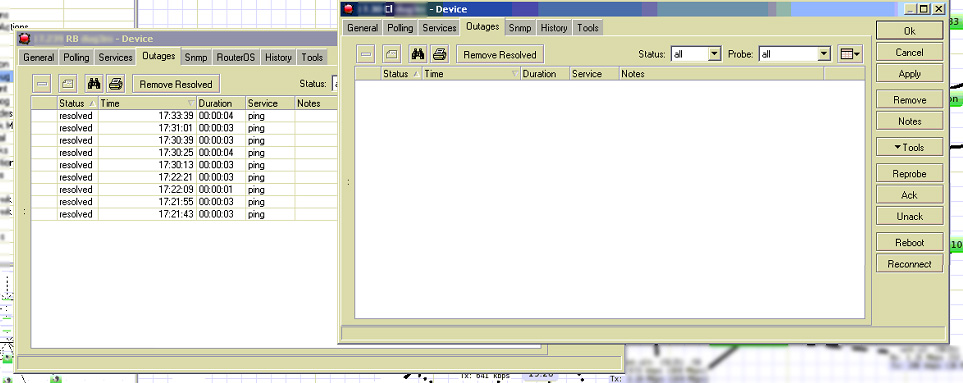The height and width of the screenshot is (383, 963).
Task: Click the minus remove icon in right window
Action: coord(366,54)
